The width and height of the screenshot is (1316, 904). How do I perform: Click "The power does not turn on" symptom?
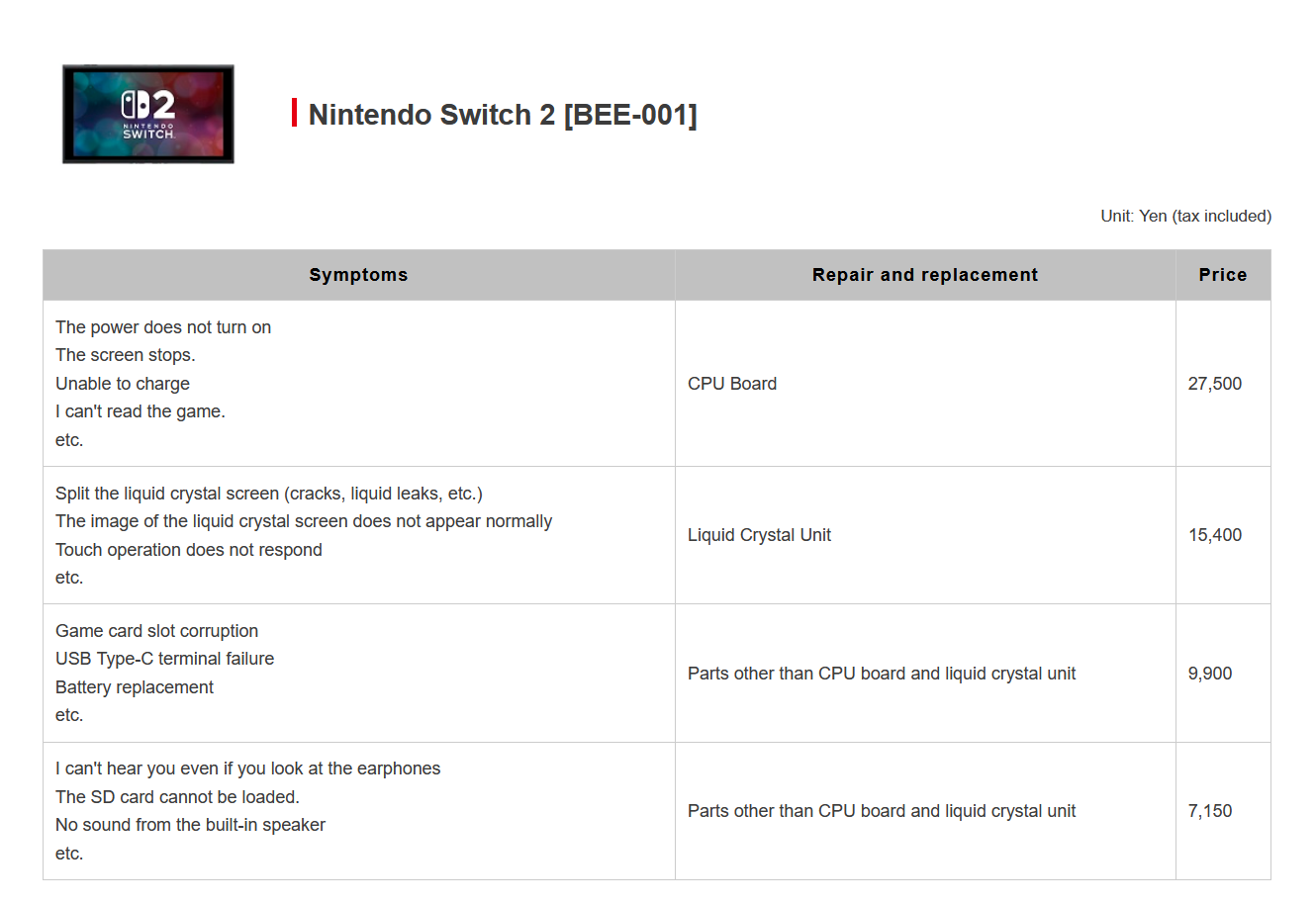tap(163, 327)
